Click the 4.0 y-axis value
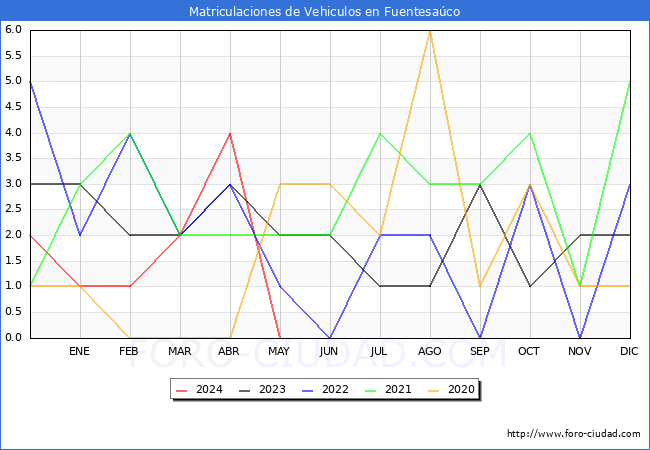The height and width of the screenshot is (450, 650). (x=13, y=132)
